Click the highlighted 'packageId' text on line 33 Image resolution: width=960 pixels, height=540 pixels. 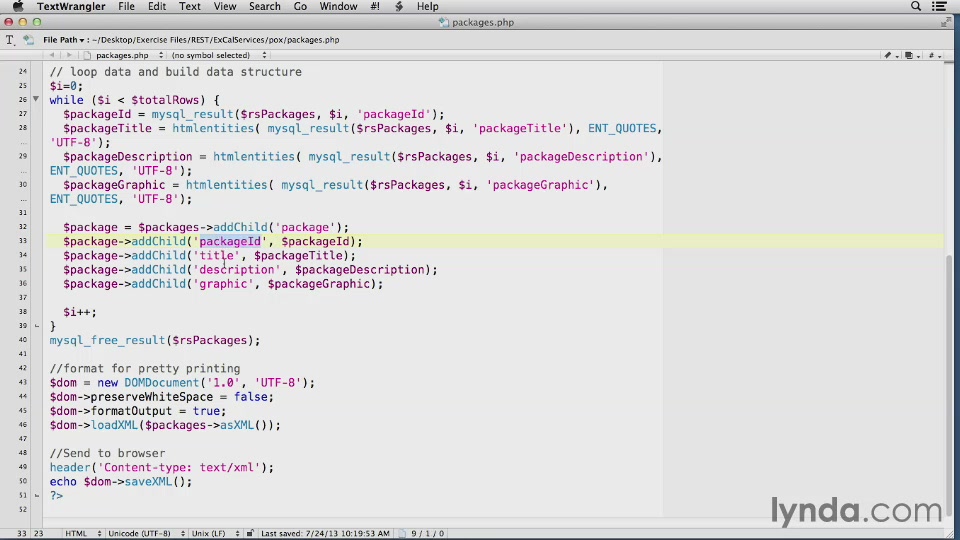point(230,241)
